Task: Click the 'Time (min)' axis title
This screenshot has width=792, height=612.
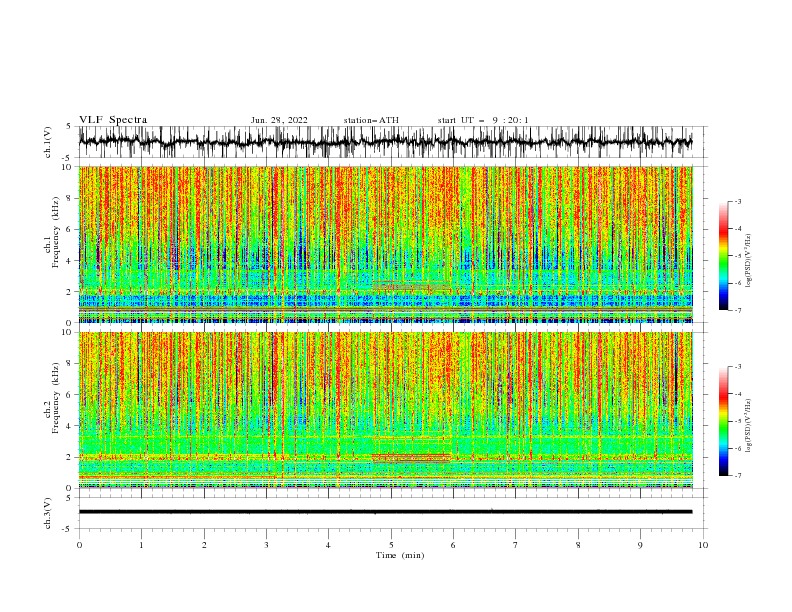Action: [400, 555]
